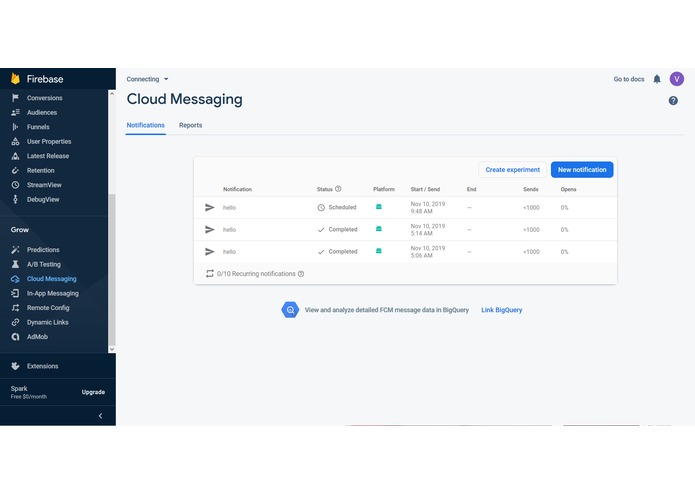The height and width of the screenshot is (494, 695).
Task: Open Cloud Messaging menu item
Action: tap(51, 279)
